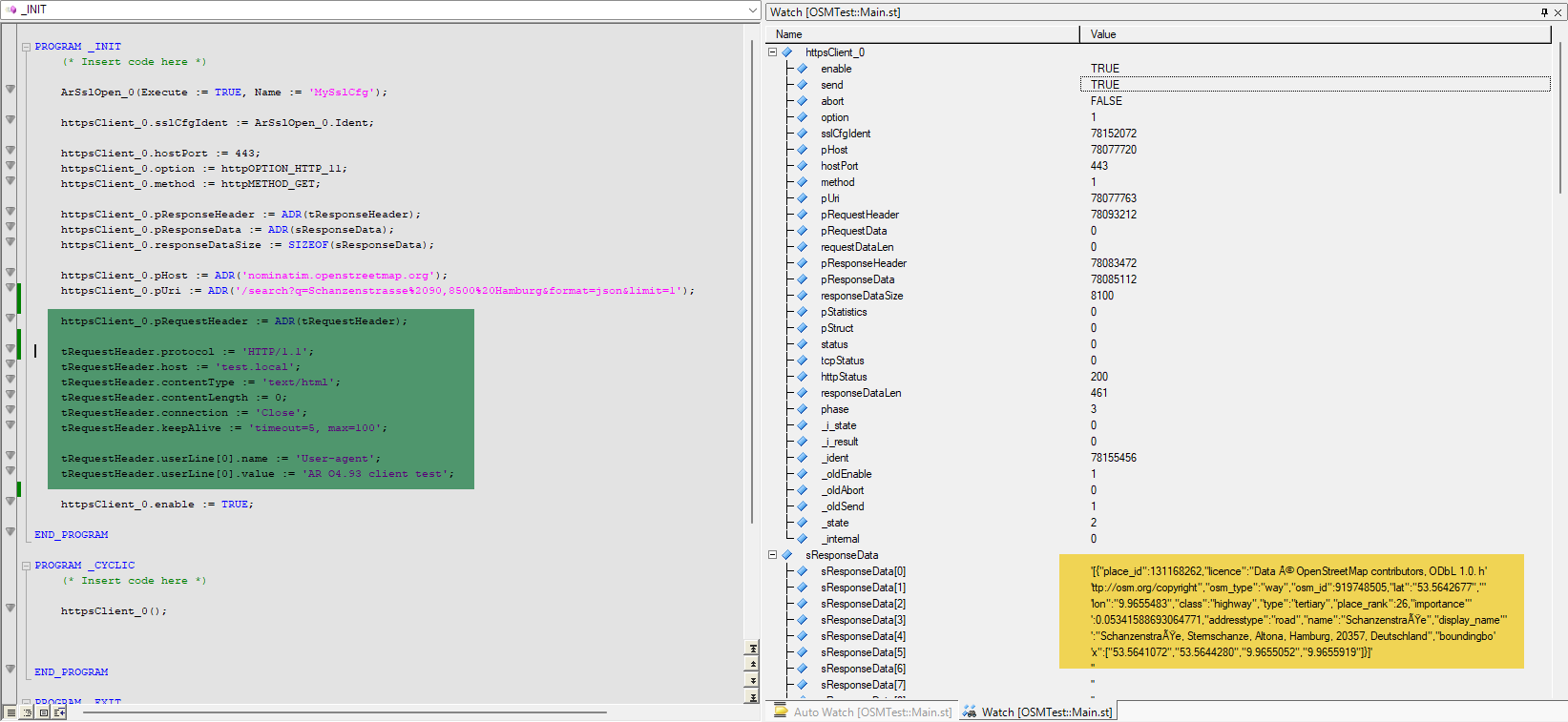Click second outline view icon in editor footer
Viewport: 1568px width, 722px height.
[27, 712]
